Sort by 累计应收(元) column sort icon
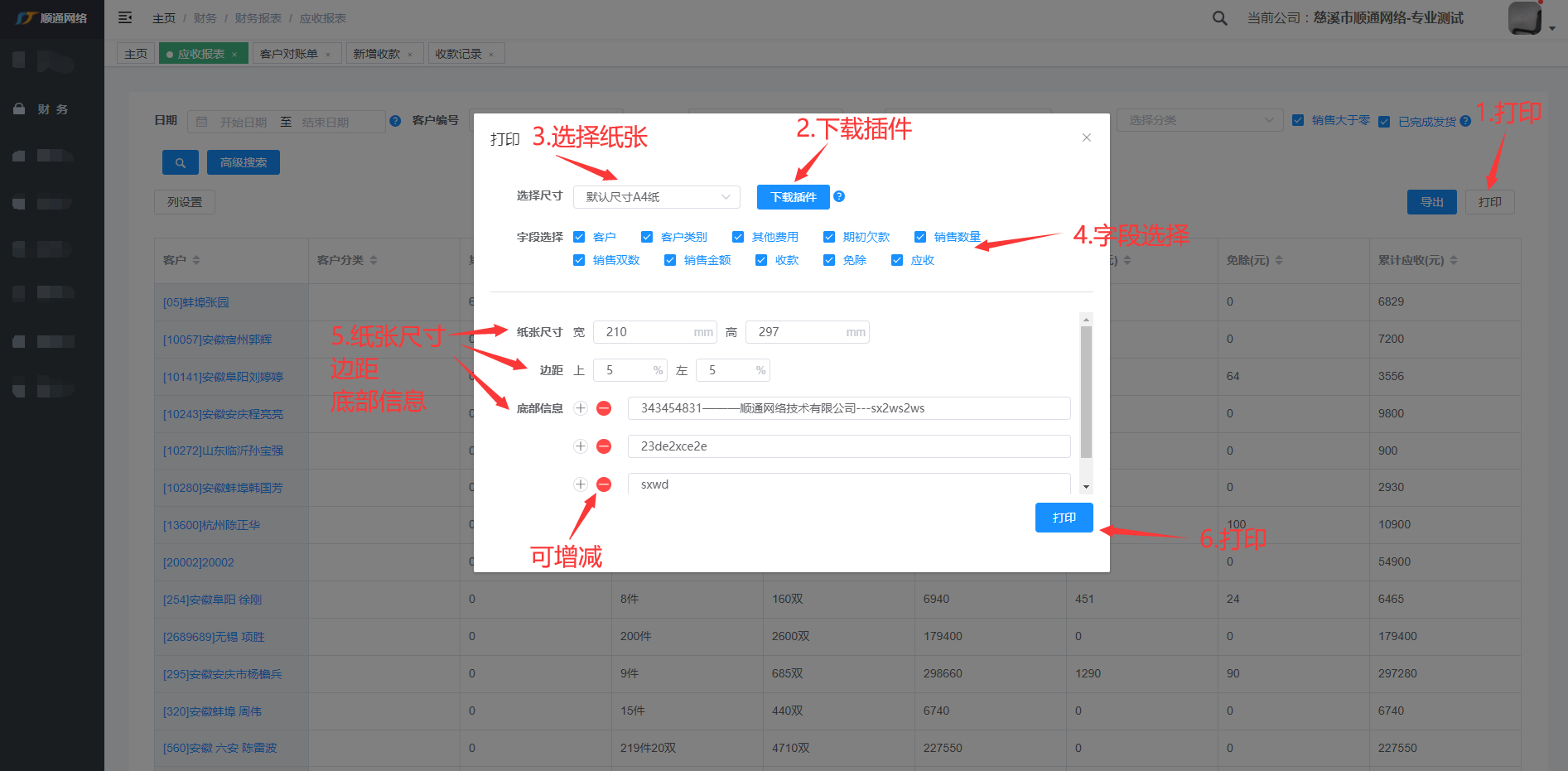This screenshot has height=771, width=1568. (1454, 260)
